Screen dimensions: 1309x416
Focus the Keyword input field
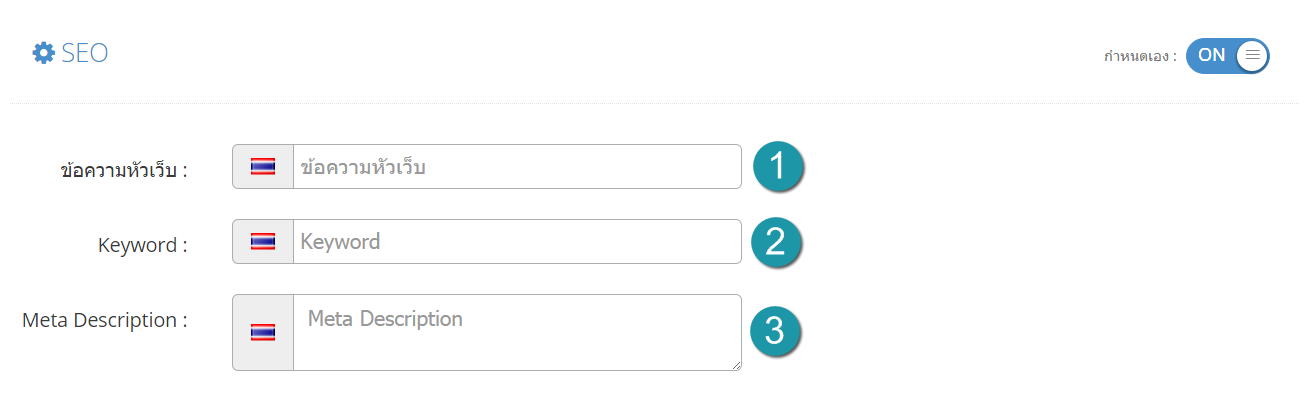[x=517, y=242]
